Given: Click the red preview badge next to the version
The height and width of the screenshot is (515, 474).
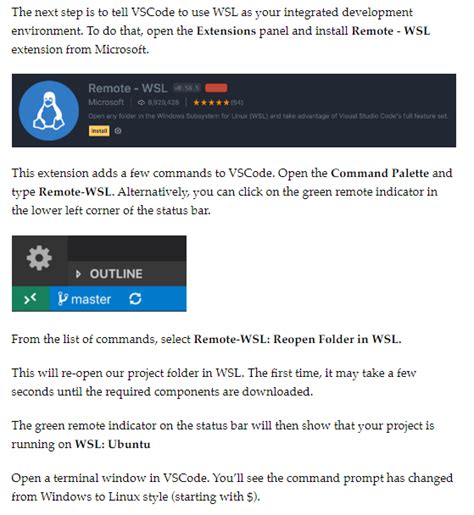Looking at the screenshot, I should point(216,88).
